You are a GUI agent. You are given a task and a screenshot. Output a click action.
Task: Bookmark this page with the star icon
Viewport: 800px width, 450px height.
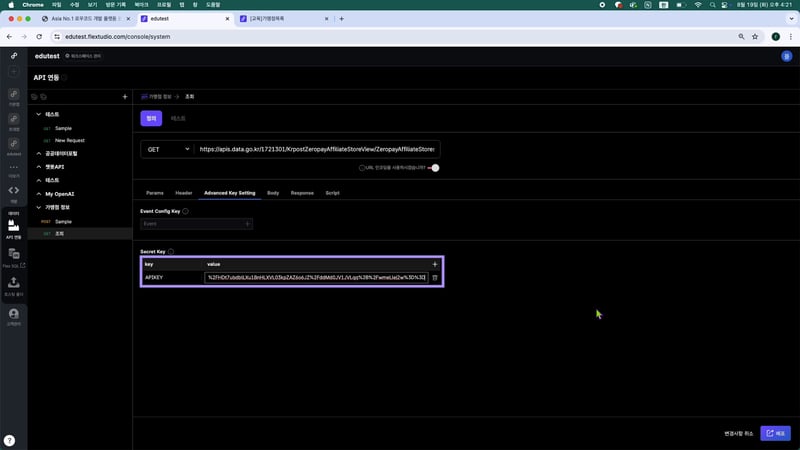755,36
